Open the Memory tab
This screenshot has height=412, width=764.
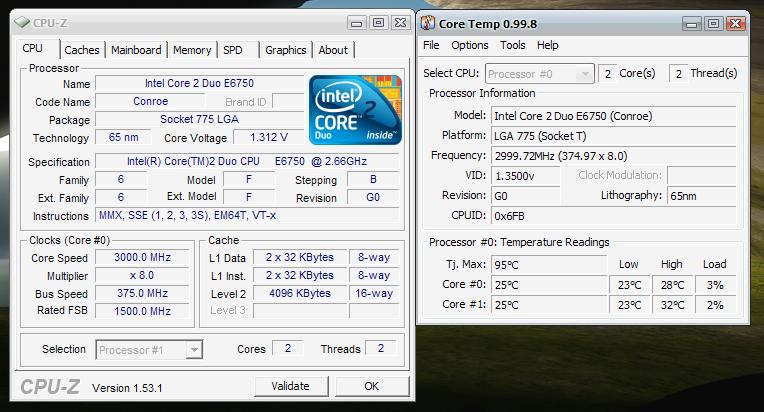(x=192, y=50)
